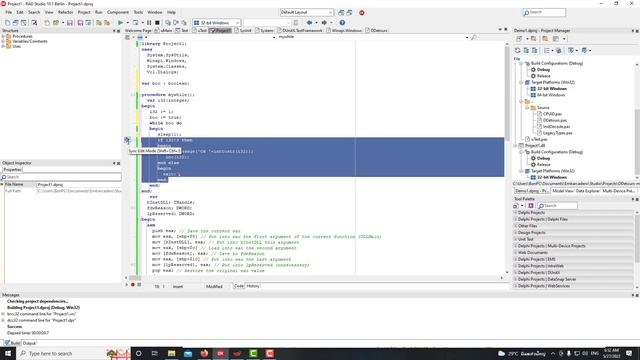640x360 pixels.
Task: Switch to the History tab below editor
Action: pyautogui.click(x=253, y=286)
